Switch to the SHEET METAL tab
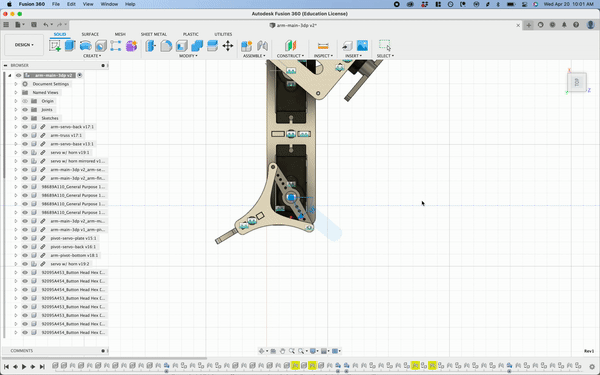 point(153,34)
